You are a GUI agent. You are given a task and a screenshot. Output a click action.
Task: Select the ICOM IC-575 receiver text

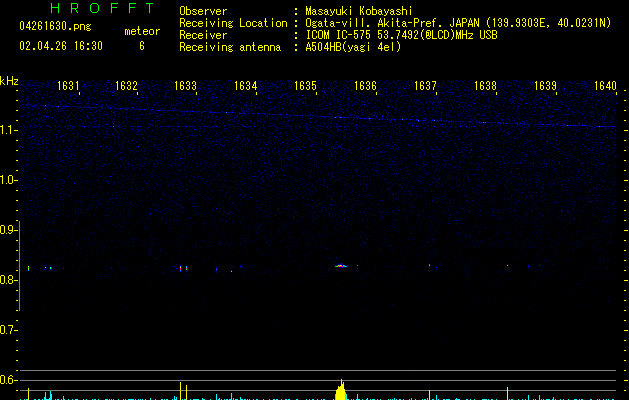pyautogui.click(x=402, y=35)
